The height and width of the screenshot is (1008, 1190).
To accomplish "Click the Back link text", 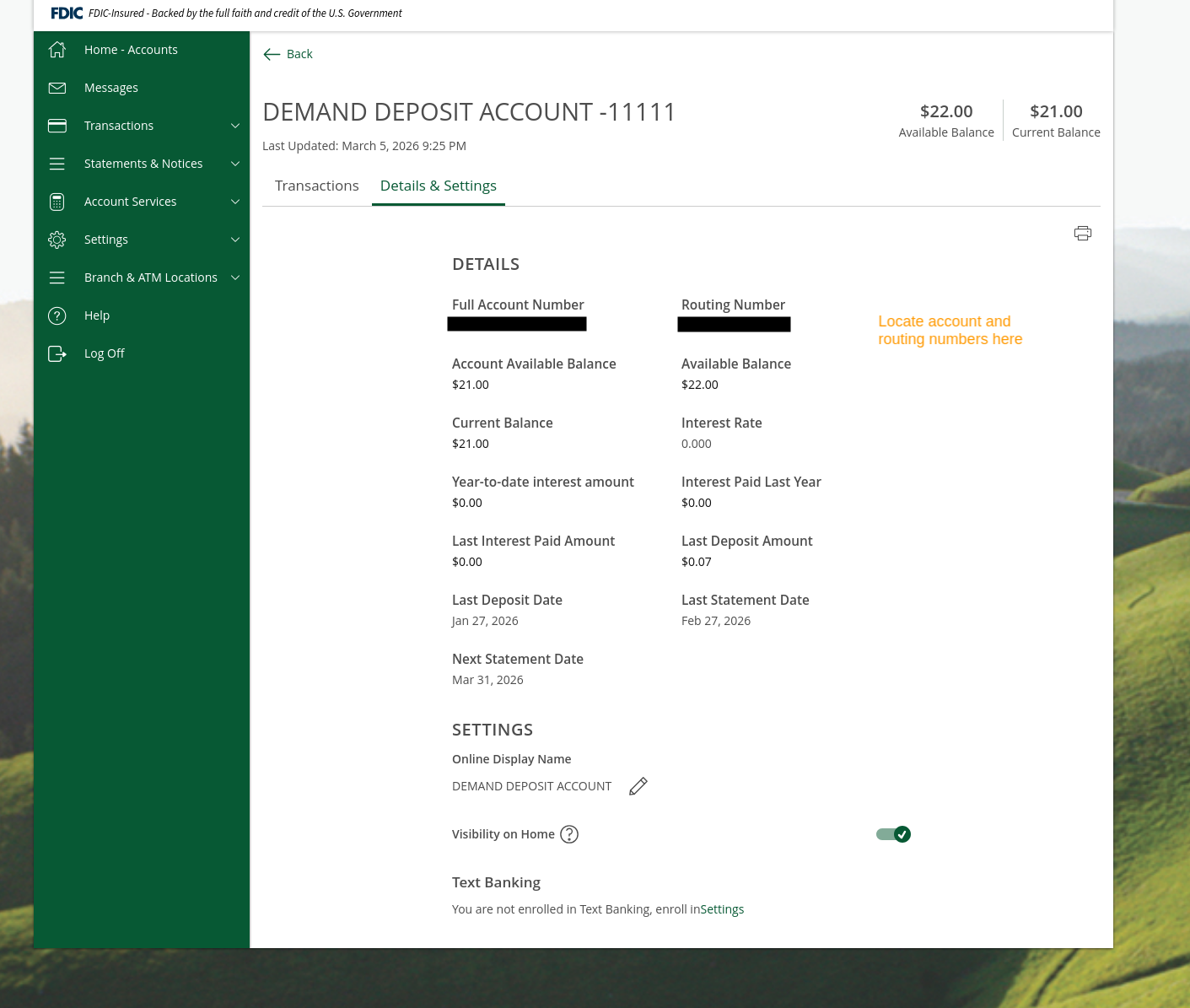I will [x=299, y=54].
